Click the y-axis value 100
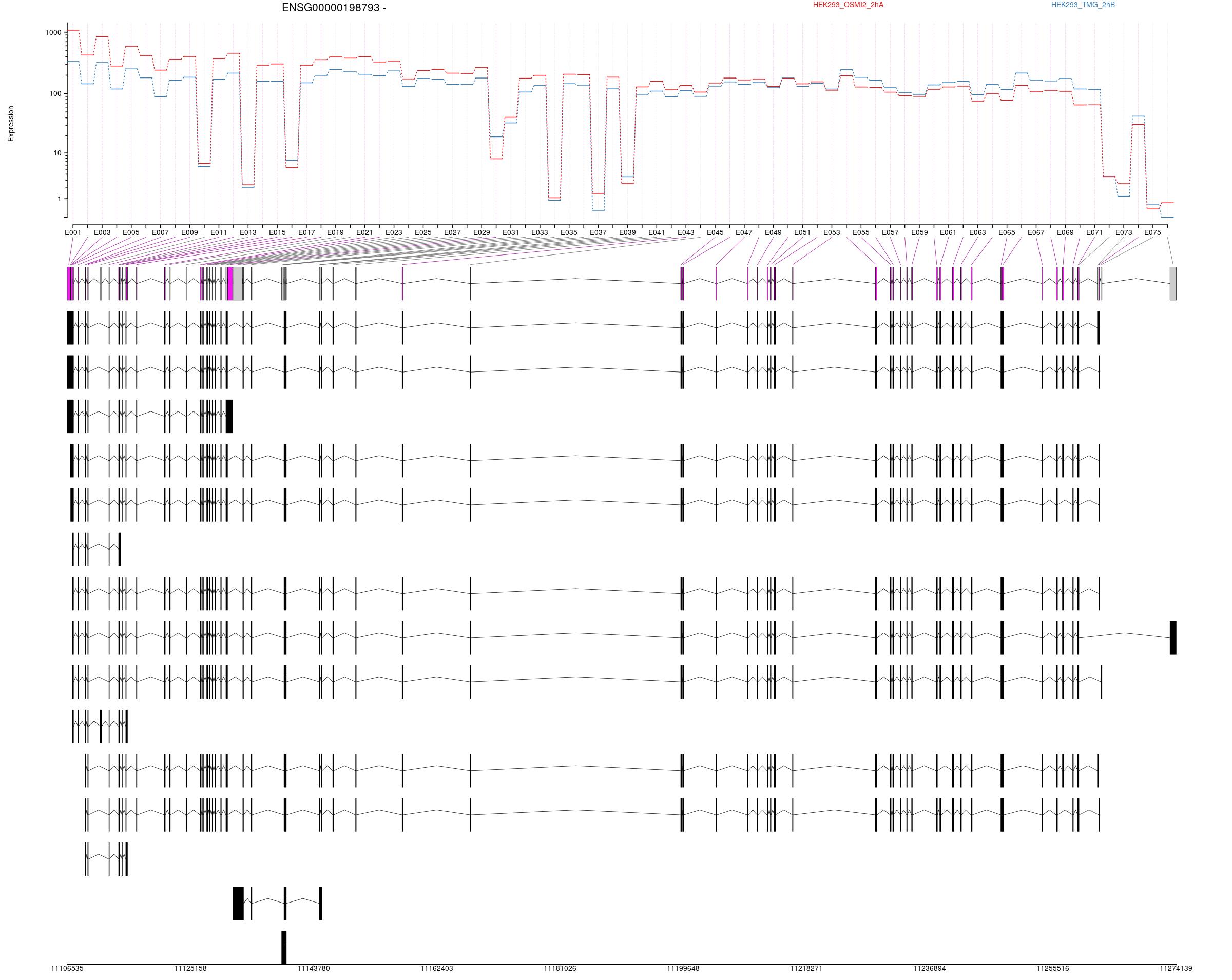 (x=55, y=94)
